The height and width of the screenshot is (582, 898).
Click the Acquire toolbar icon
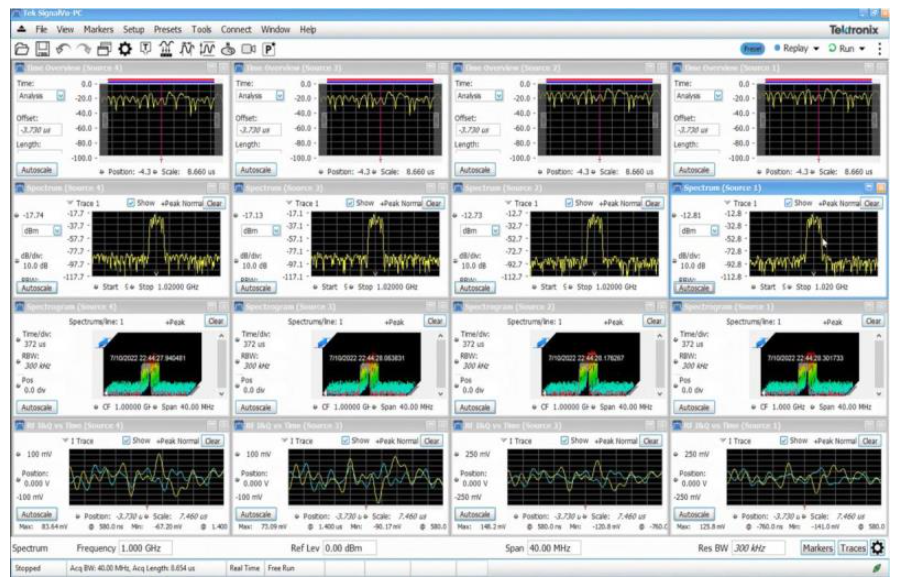166,49
